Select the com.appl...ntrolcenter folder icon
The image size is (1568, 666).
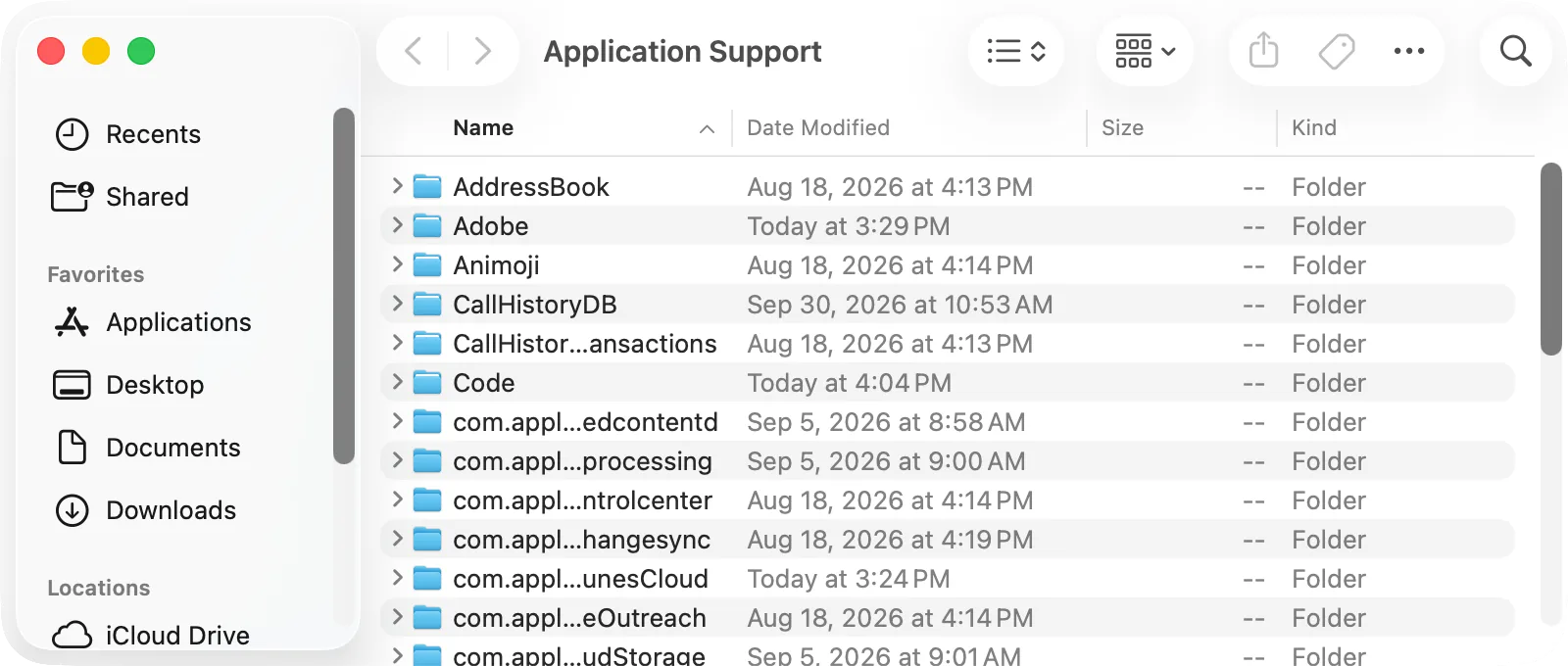pos(427,499)
